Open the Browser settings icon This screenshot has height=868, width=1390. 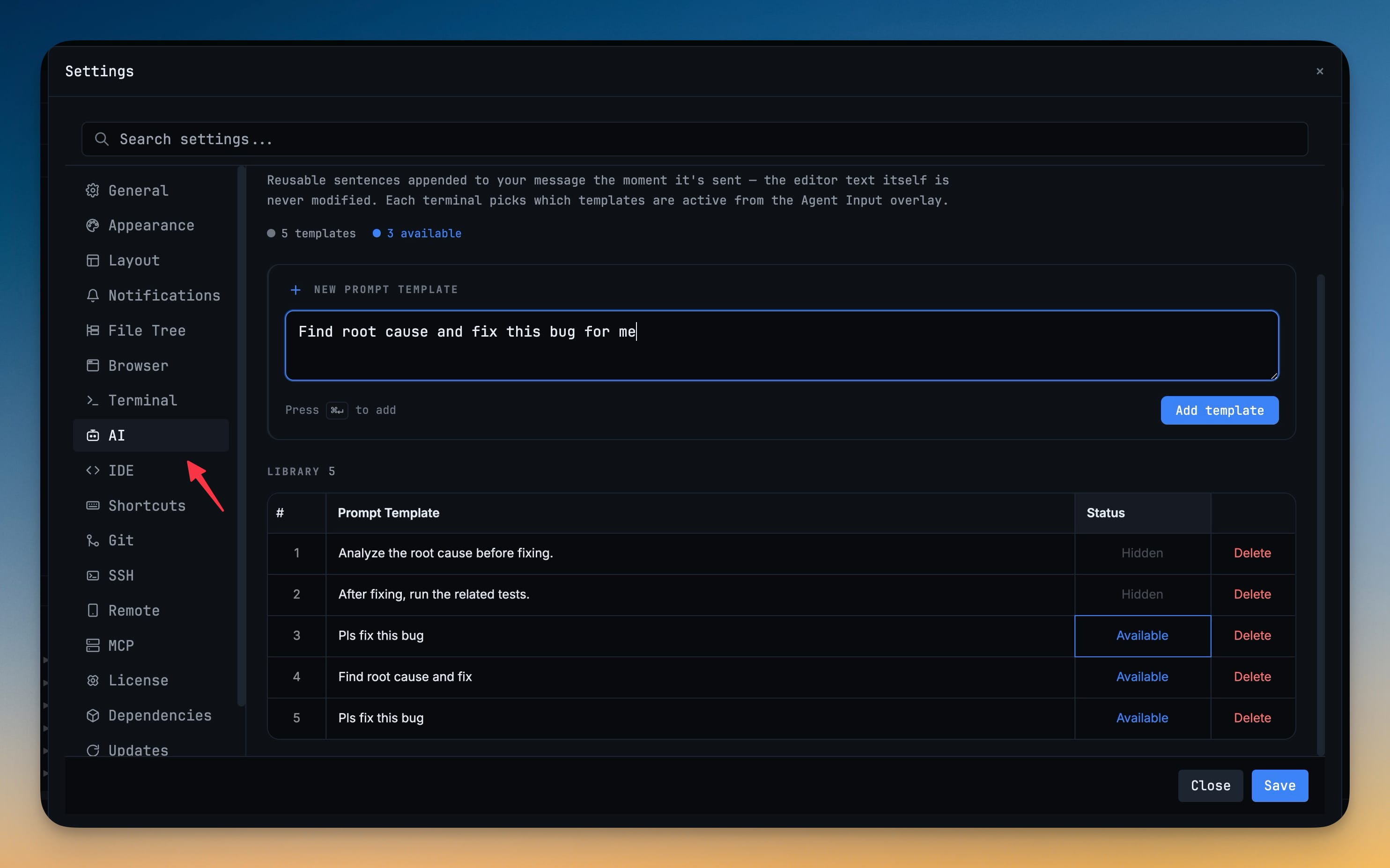coord(92,366)
